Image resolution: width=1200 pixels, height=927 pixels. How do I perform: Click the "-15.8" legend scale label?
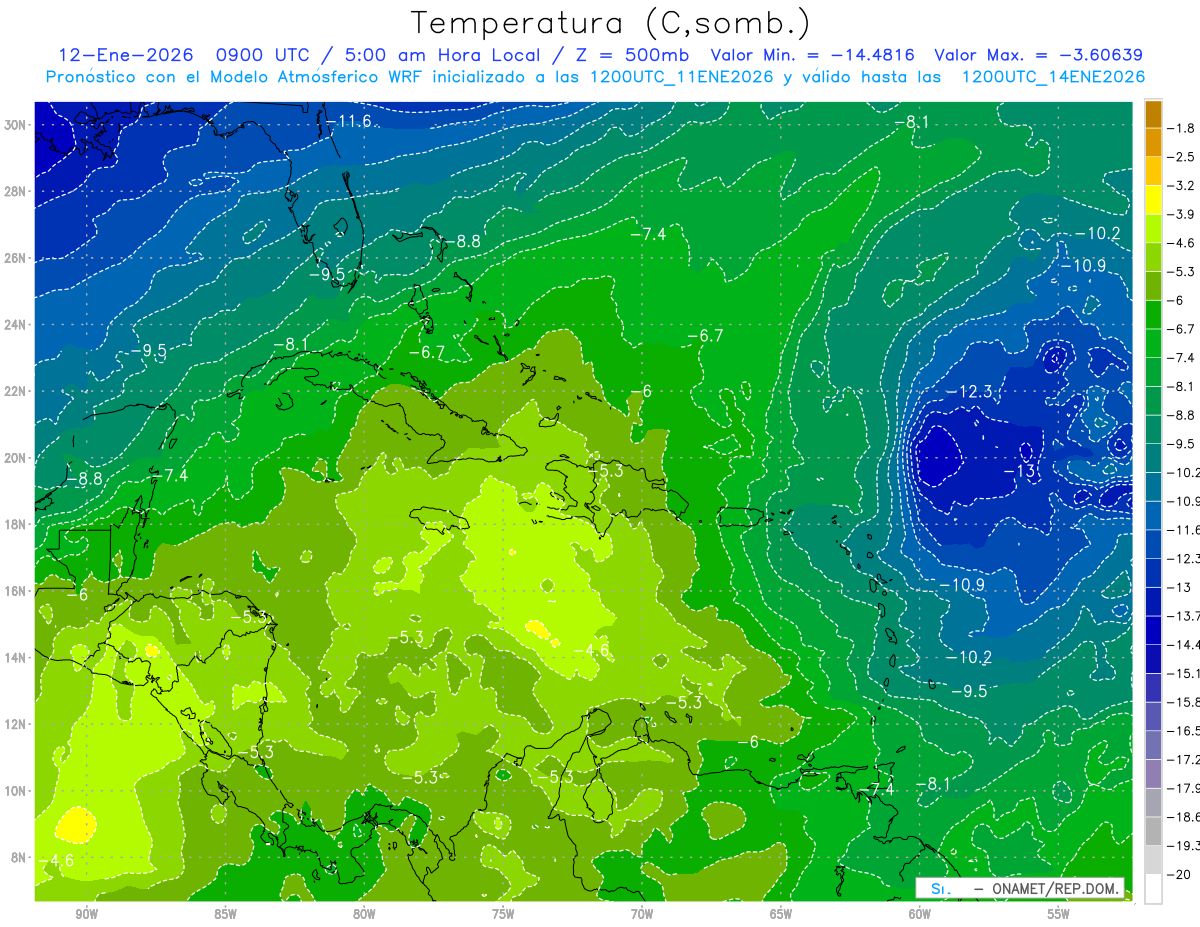1183,702
